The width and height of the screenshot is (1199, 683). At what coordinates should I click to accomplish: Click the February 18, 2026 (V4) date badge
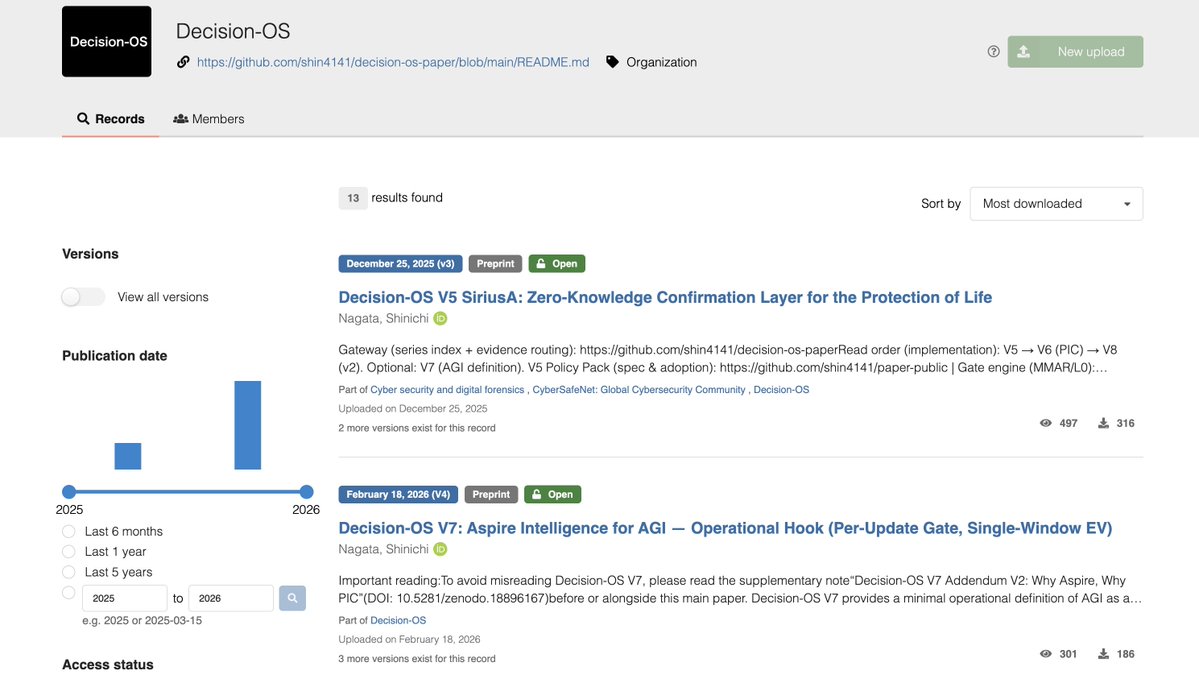click(x=398, y=495)
